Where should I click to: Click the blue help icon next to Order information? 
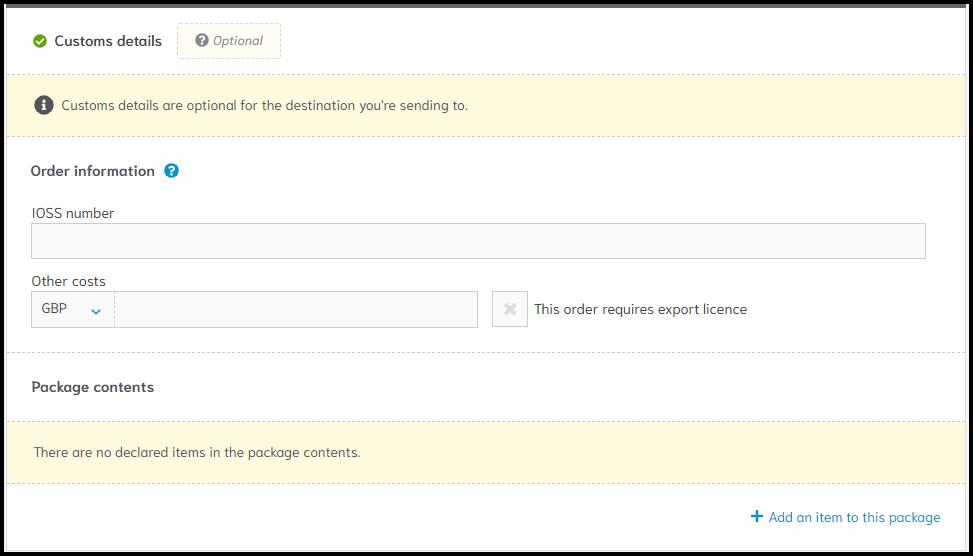tap(171, 171)
